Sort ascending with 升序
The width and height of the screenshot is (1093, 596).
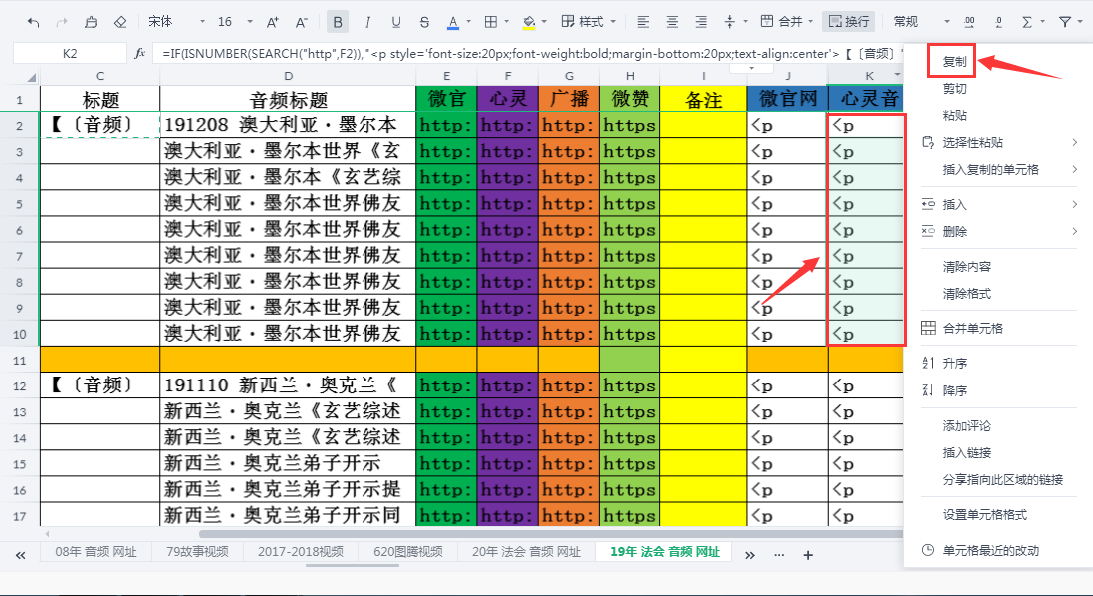(x=954, y=363)
